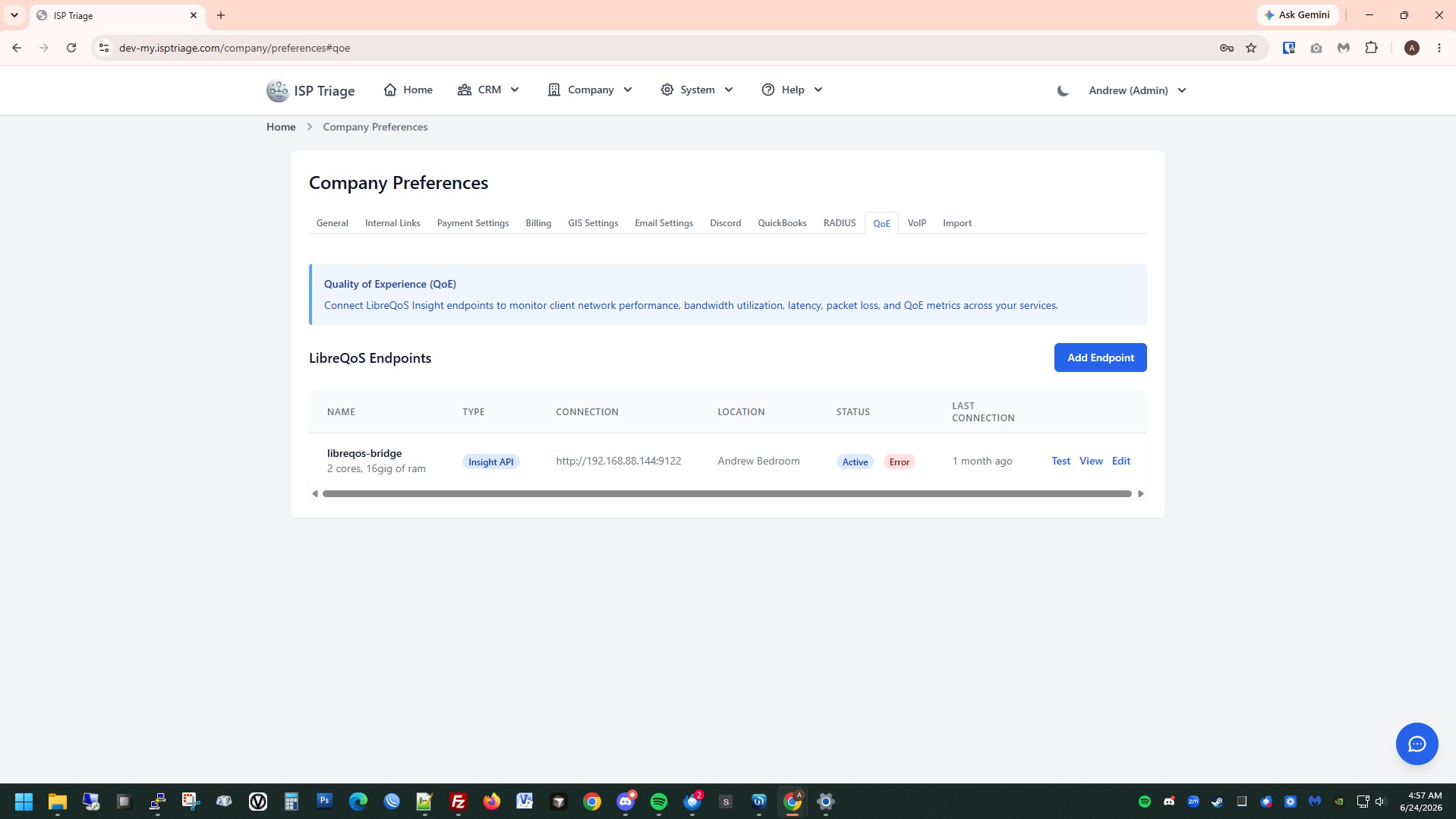Switch to the General tab
1456x819 pixels.
[332, 223]
